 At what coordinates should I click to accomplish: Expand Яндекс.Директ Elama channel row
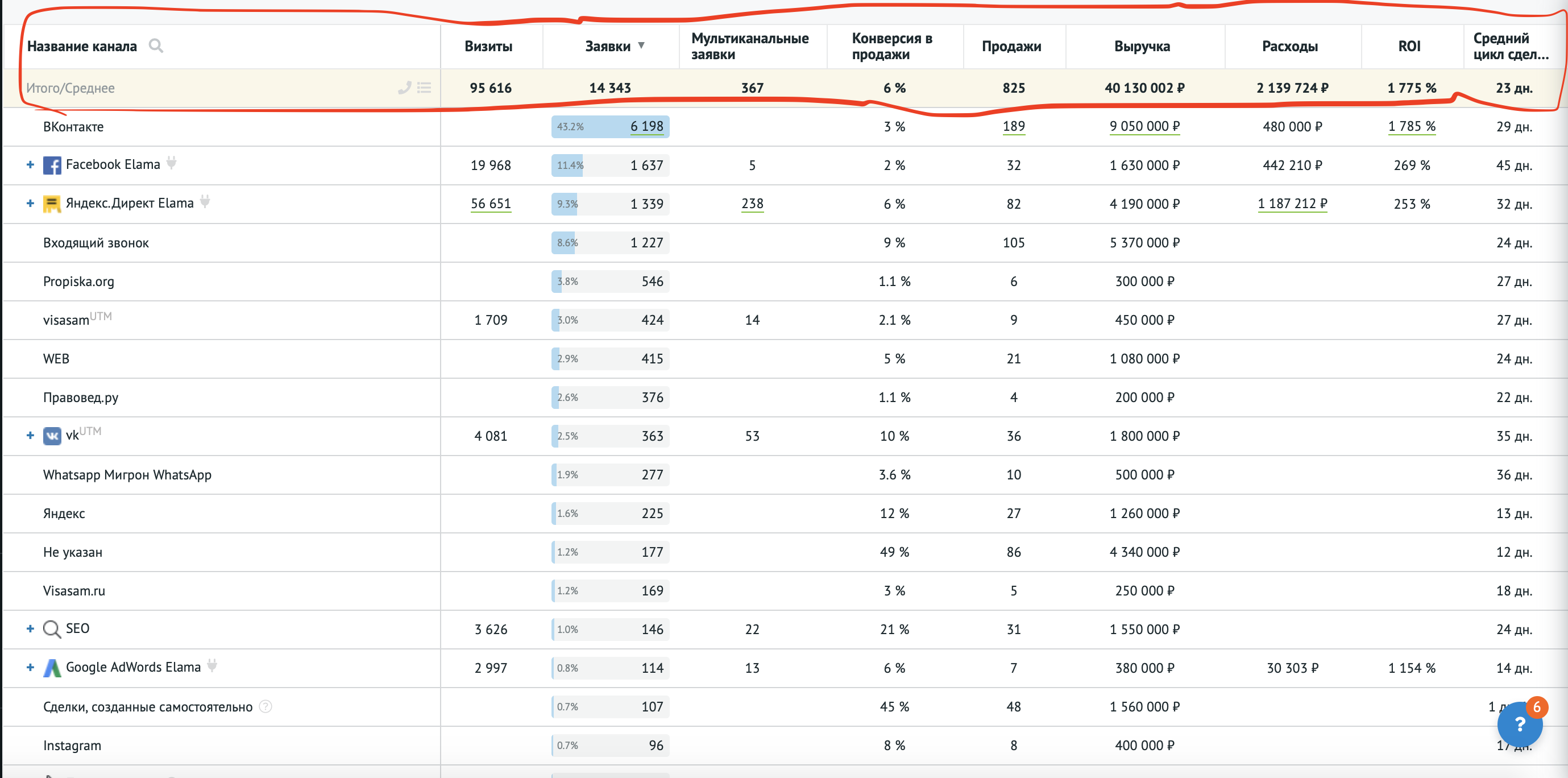coord(30,204)
